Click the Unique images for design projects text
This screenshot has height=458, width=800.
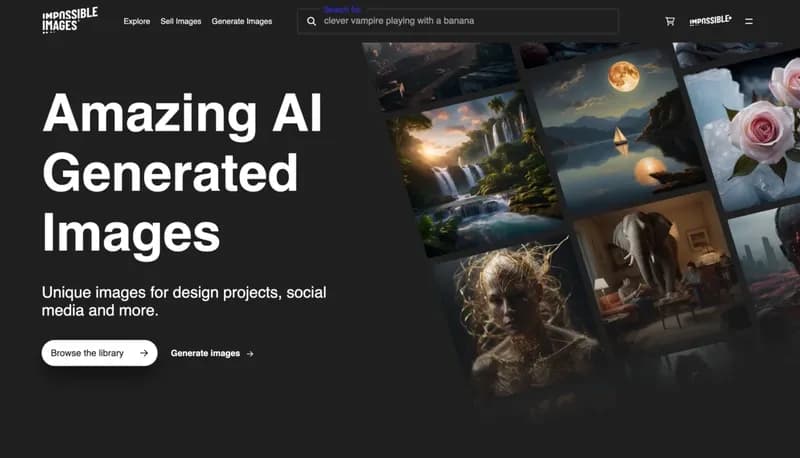(x=184, y=301)
